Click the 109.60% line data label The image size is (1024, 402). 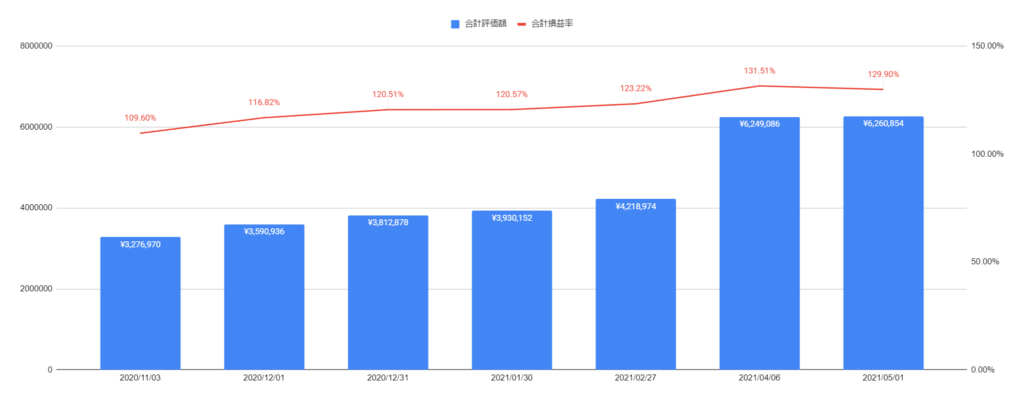click(140, 118)
